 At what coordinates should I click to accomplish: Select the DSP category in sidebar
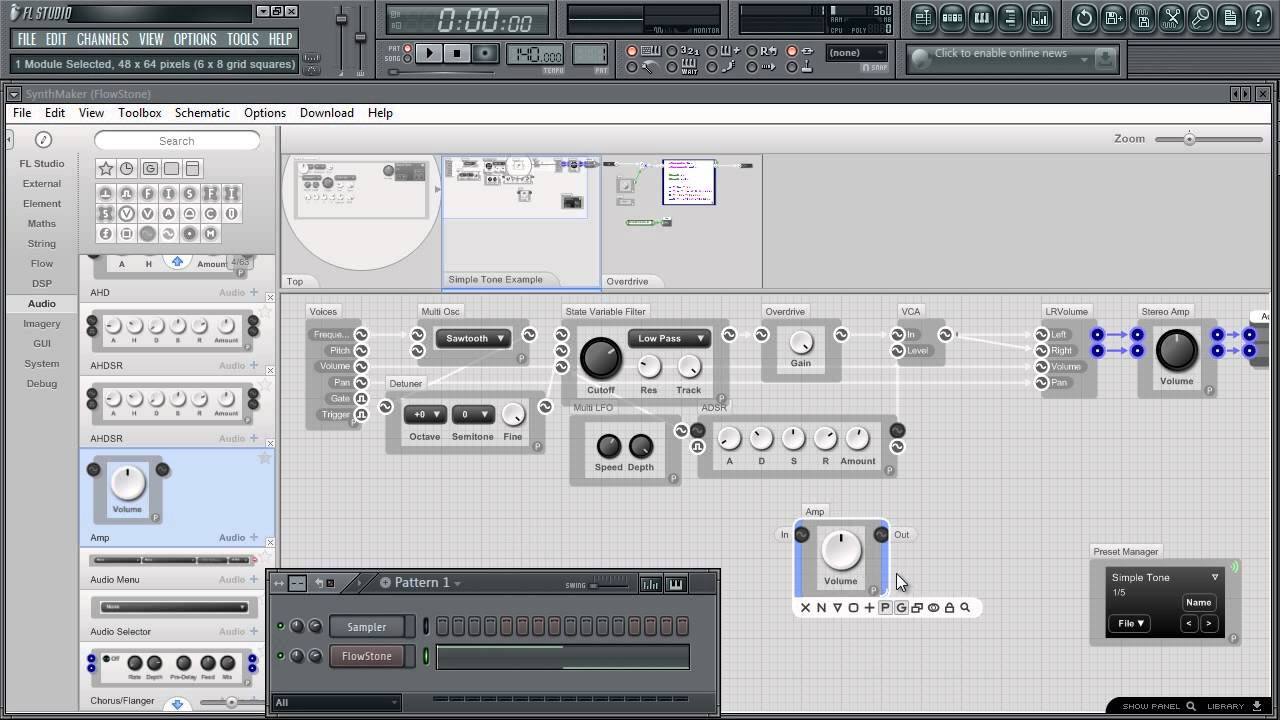42,283
